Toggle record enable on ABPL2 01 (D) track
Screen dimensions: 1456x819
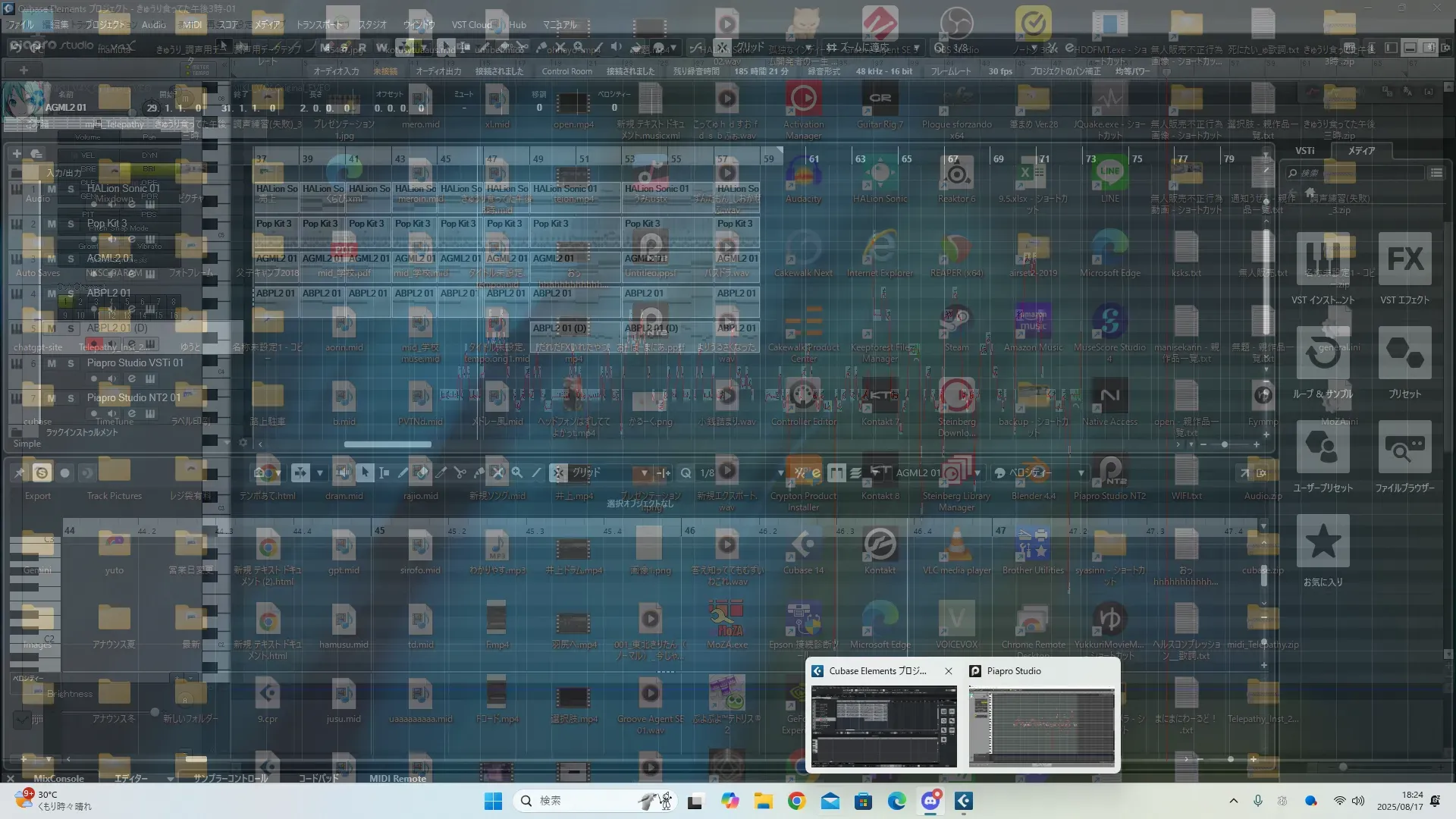click(x=93, y=344)
